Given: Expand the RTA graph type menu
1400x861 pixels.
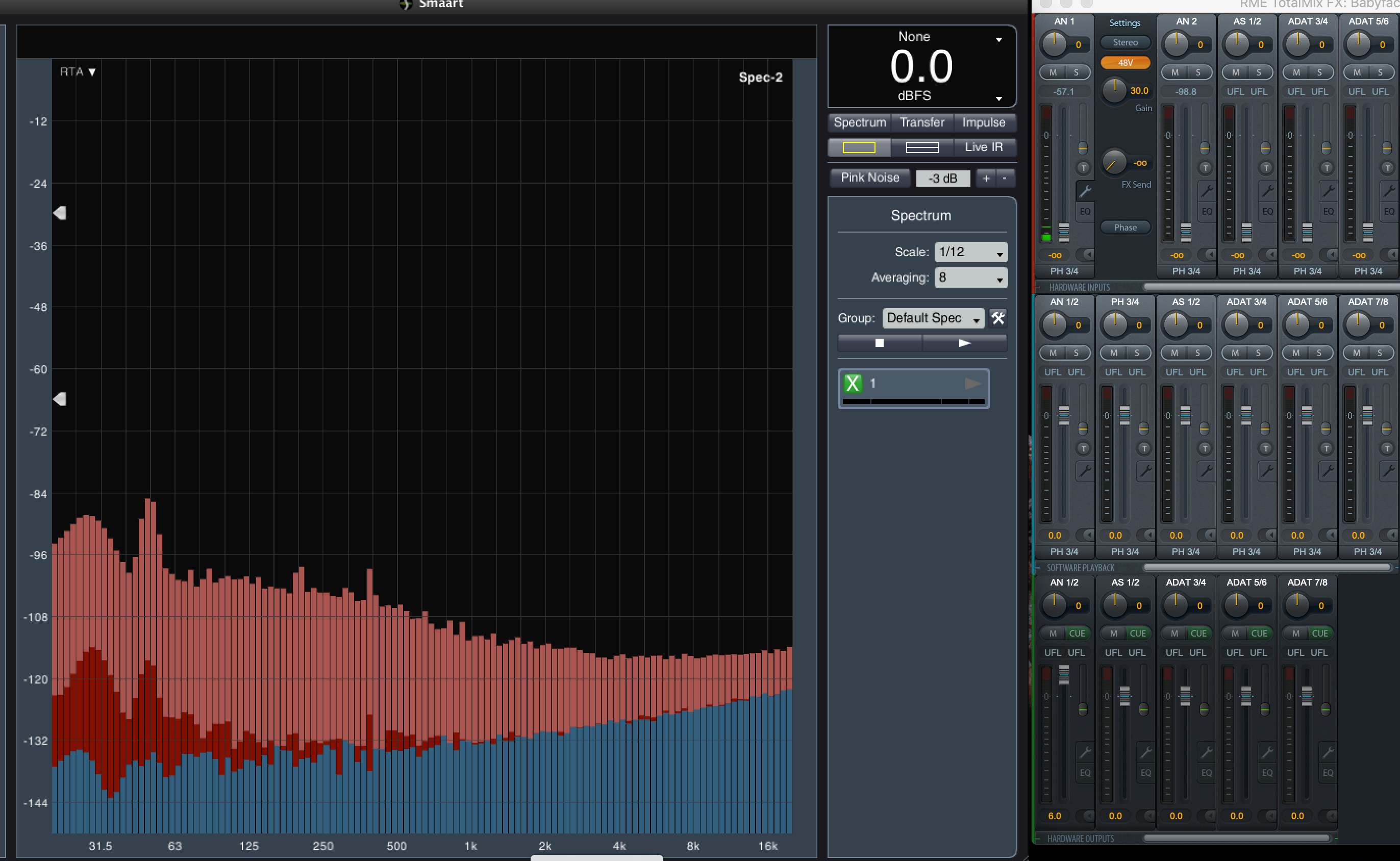Looking at the screenshot, I should pyautogui.click(x=78, y=72).
